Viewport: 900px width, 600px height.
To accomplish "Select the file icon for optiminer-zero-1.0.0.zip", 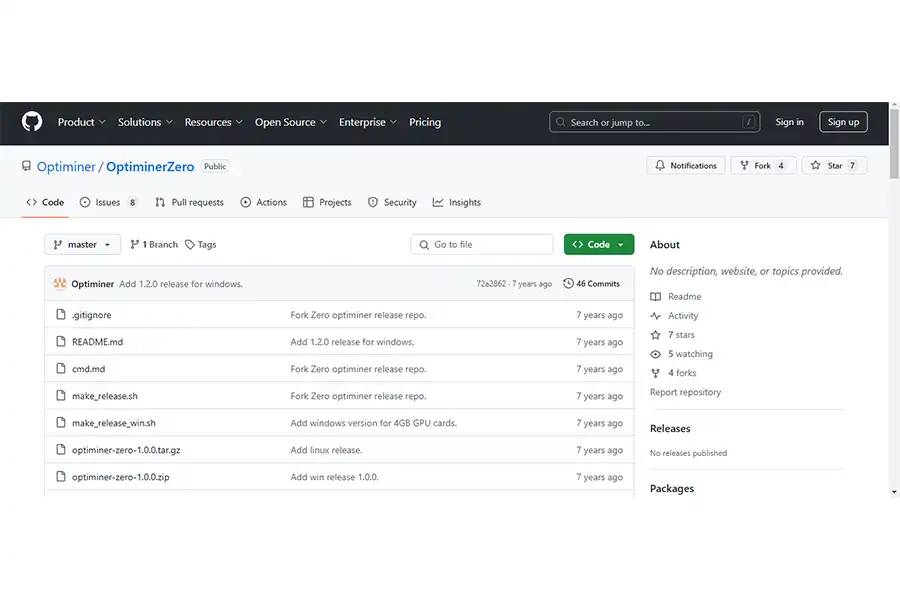I will tap(61, 476).
